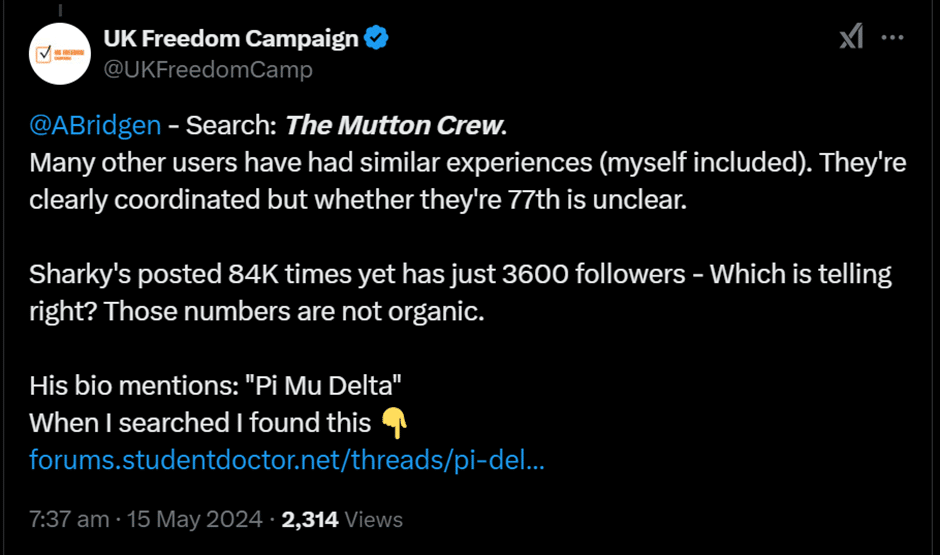View the 2,314 view count
This screenshot has height=555, width=940.
tap(310, 519)
